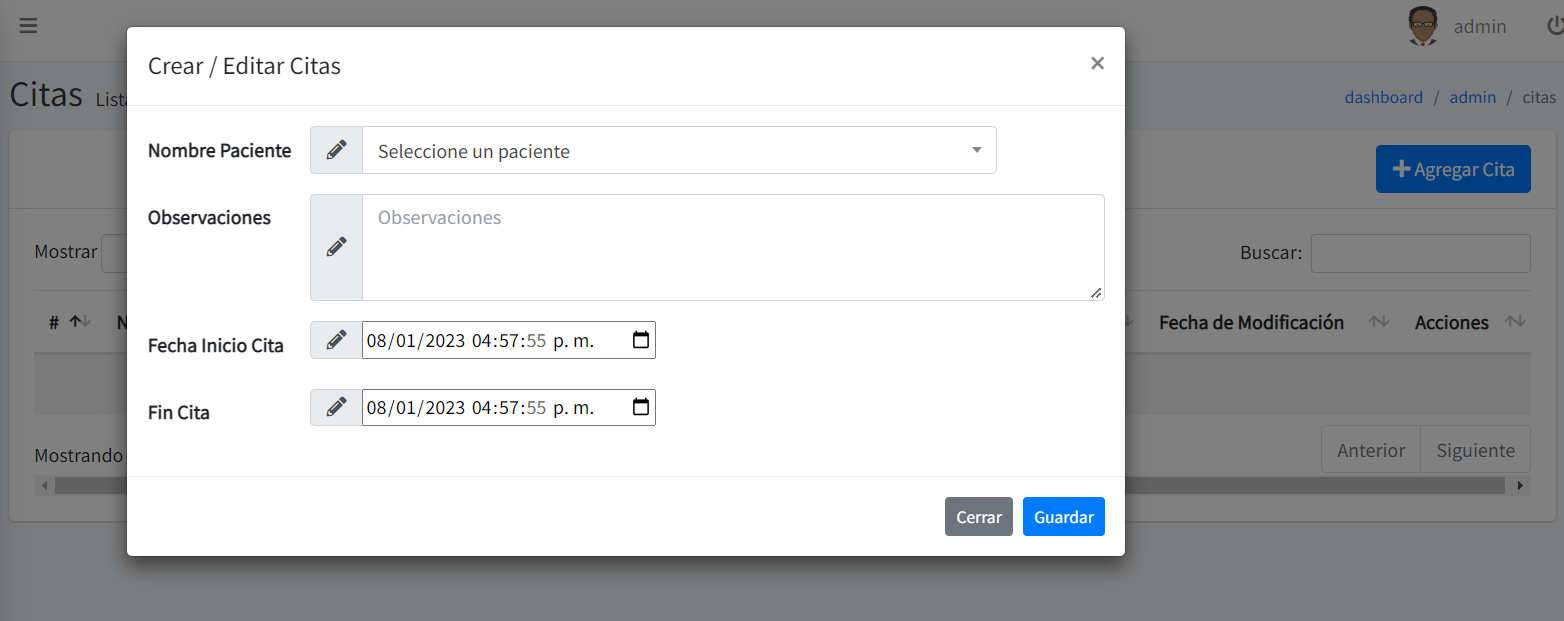Image resolution: width=1564 pixels, height=621 pixels.
Task: Toggle the hamburger sidebar menu icon
Action: tap(28, 26)
